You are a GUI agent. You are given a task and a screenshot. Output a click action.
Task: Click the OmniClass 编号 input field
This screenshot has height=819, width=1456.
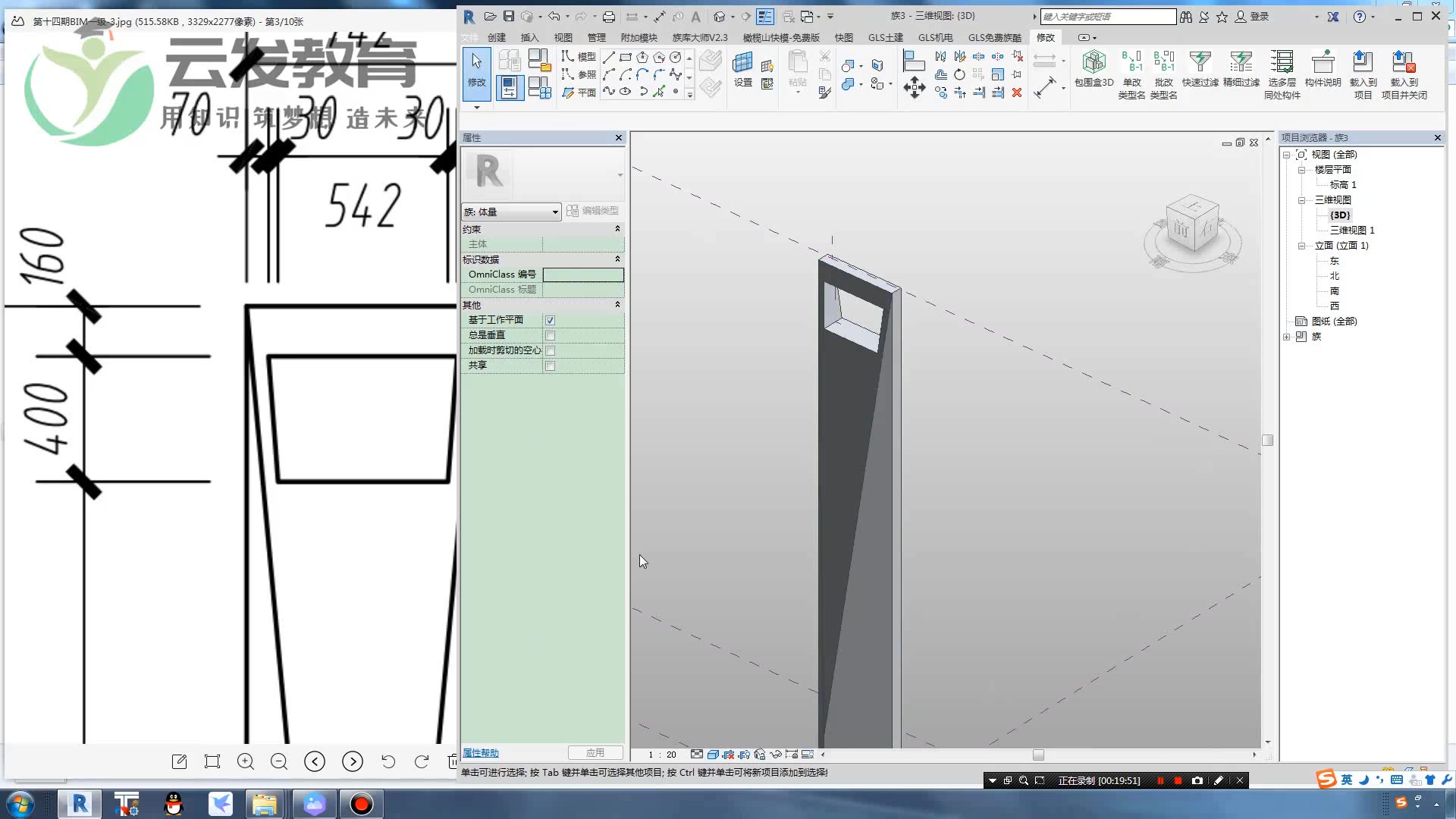pyautogui.click(x=582, y=275)
